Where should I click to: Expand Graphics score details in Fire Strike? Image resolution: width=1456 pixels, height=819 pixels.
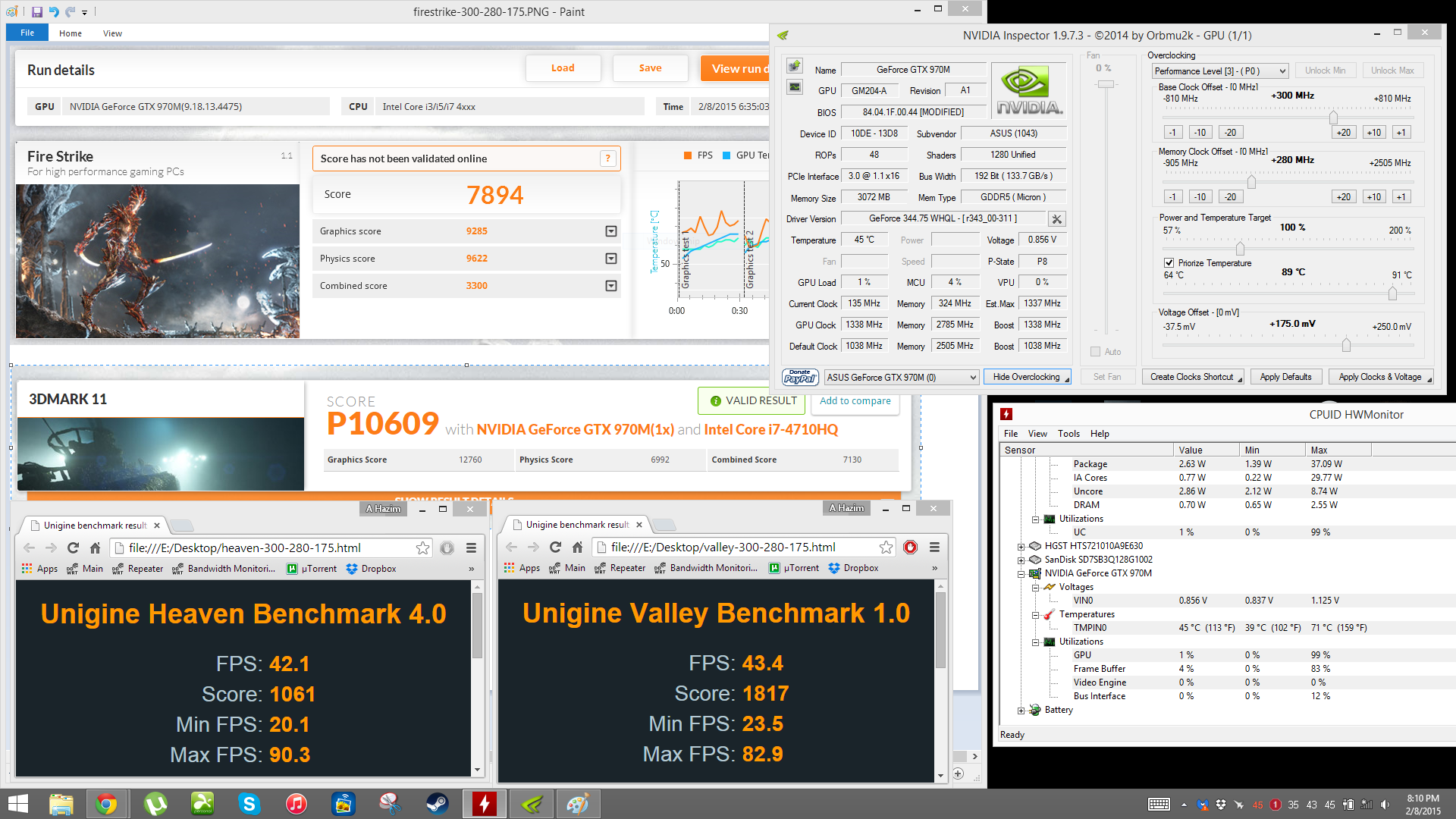[610, 231]
